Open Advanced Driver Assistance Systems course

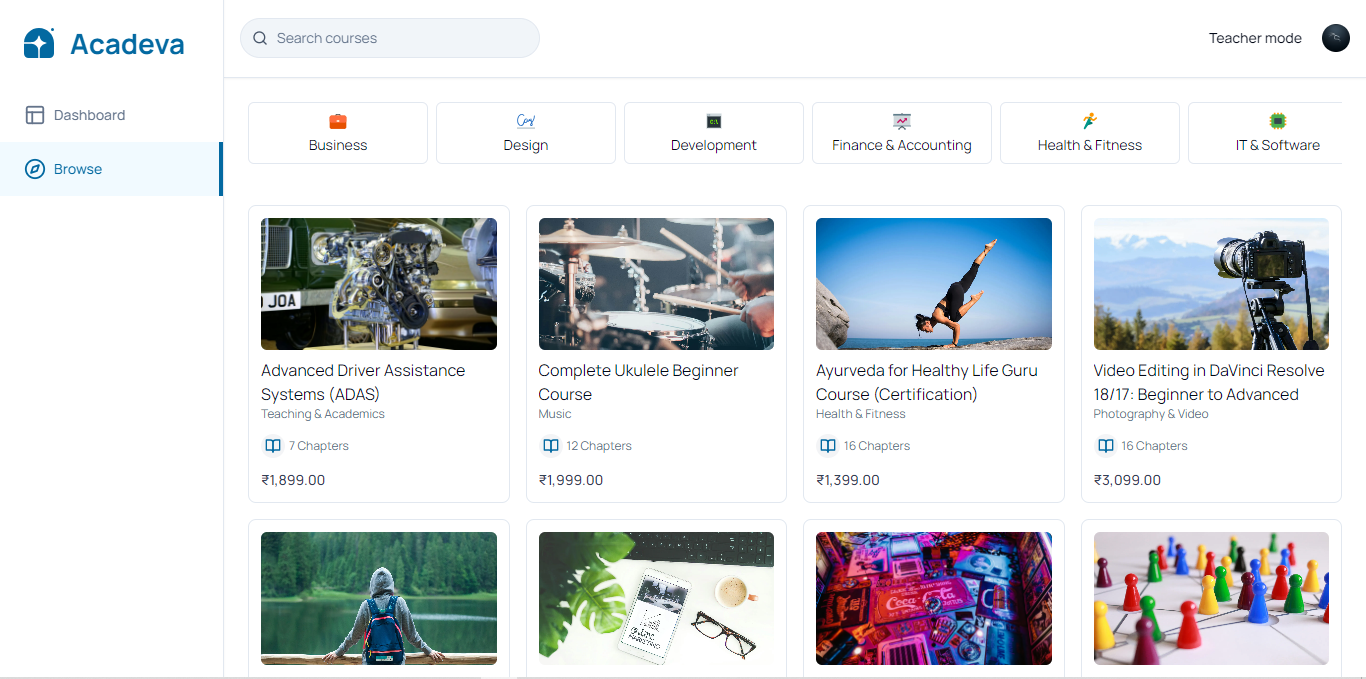pos(363,382)
